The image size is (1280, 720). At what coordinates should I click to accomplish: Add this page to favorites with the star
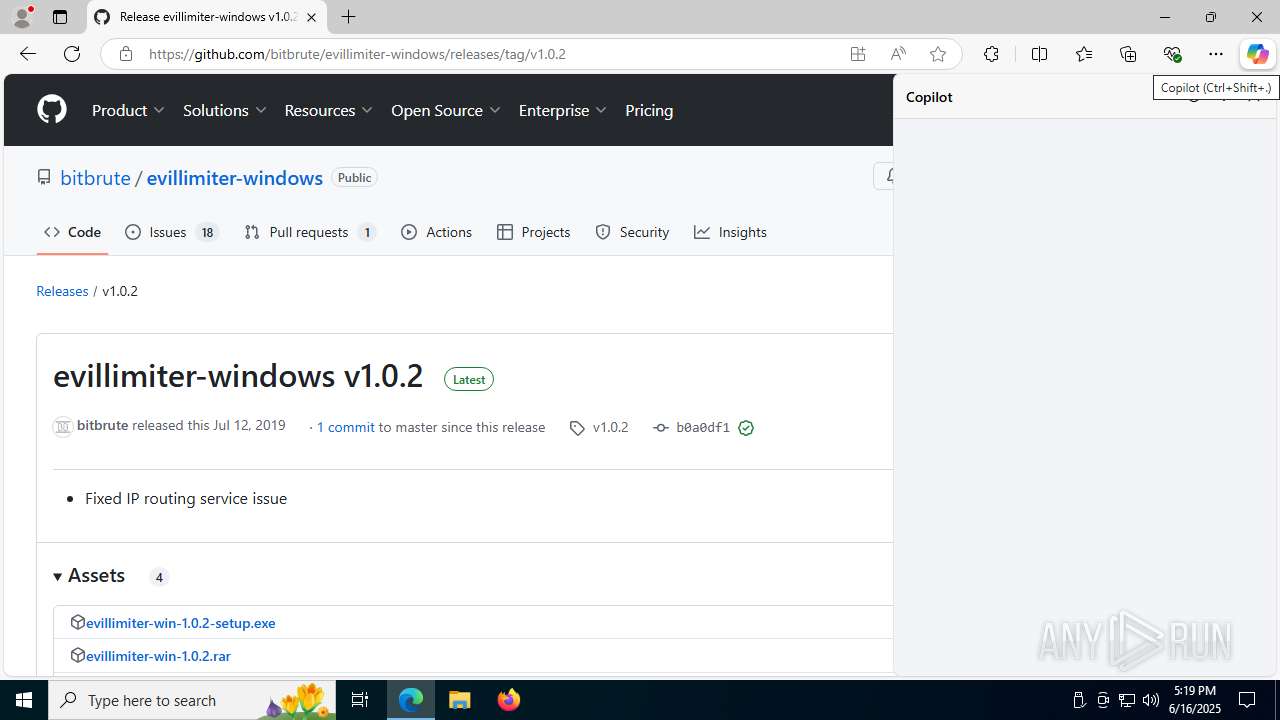coord(938,54)
